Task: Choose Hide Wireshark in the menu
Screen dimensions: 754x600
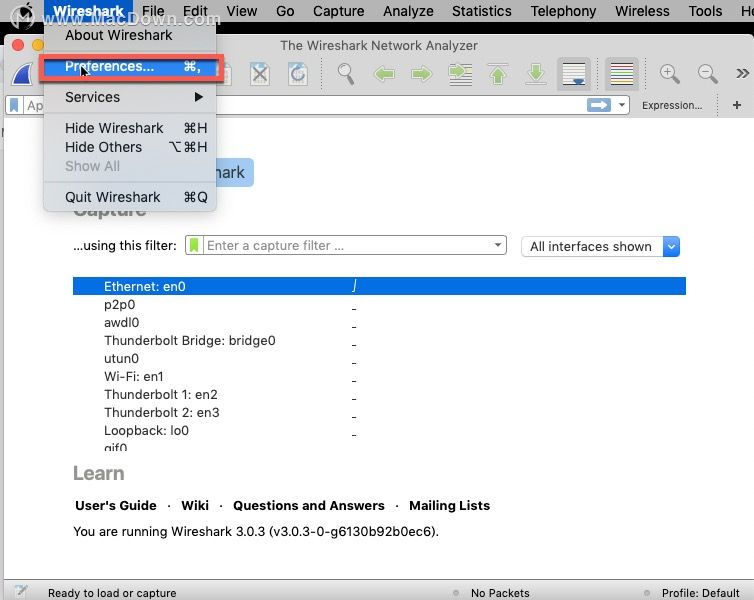Action: tap(130, 128)
